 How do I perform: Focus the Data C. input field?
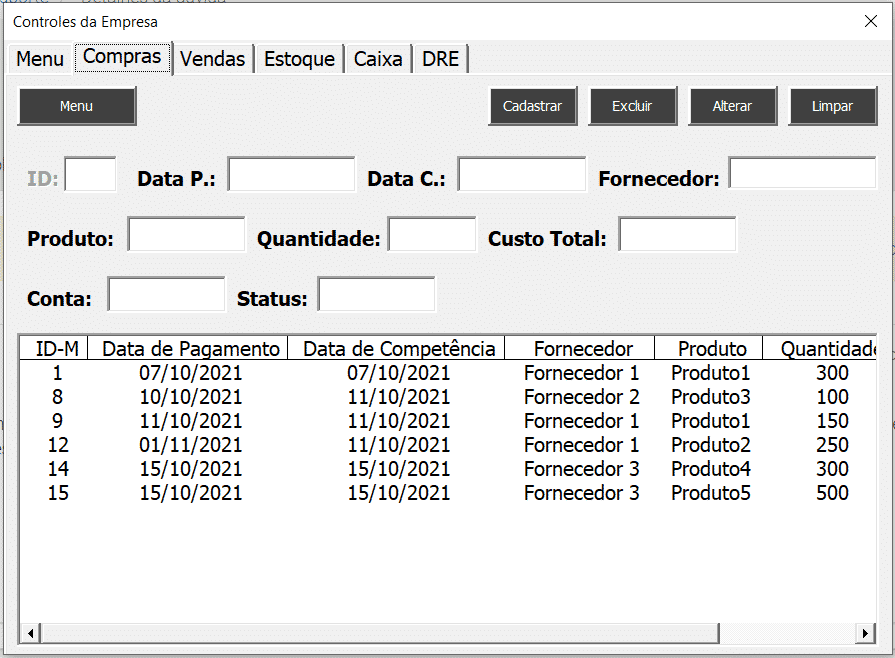point(522,174)
